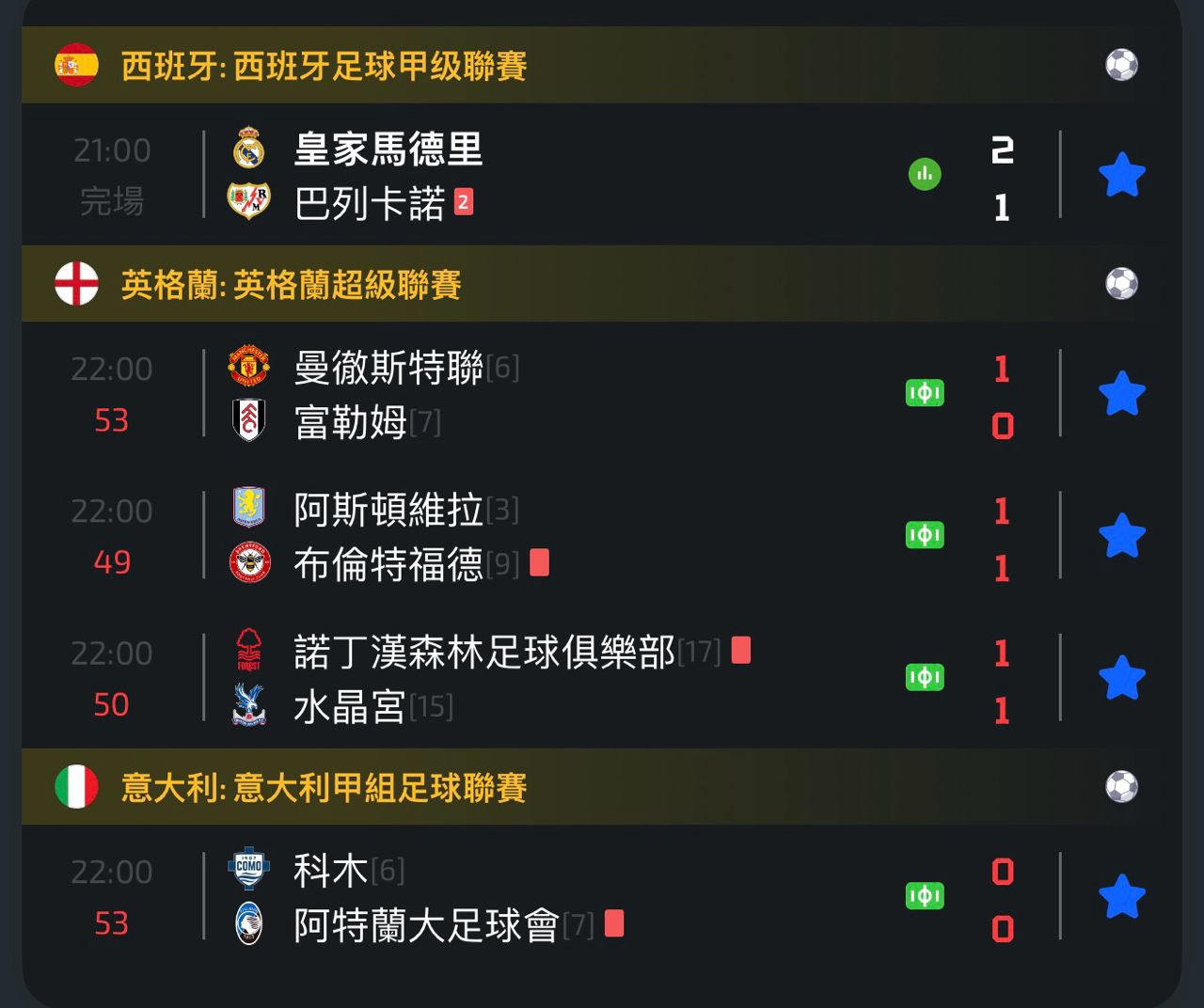
Task: Toggle favorite star for Como vs Atalanta
Action: (x=1121, y=897)
